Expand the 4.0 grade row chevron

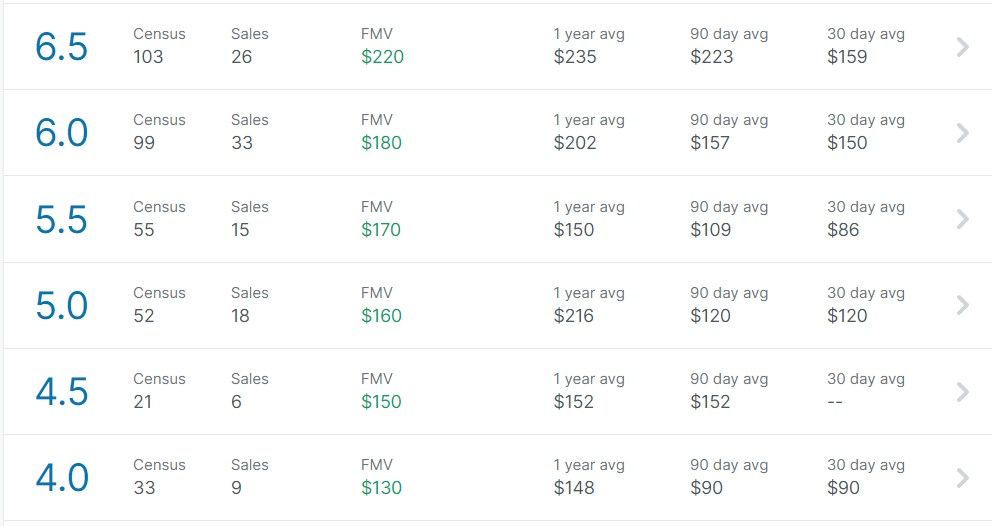pos(963,478)
